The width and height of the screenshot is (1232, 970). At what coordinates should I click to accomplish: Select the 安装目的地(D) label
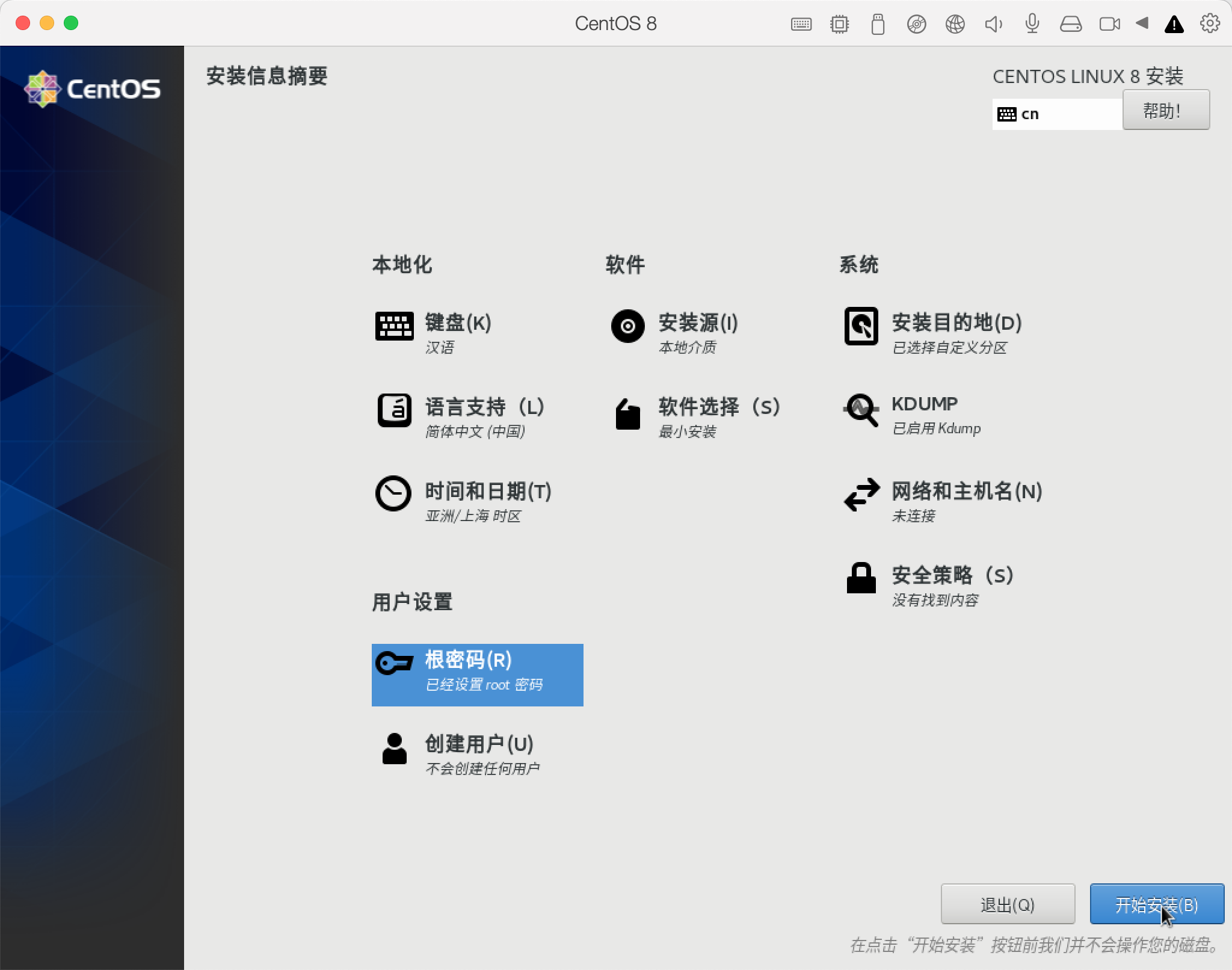(956, 323)
